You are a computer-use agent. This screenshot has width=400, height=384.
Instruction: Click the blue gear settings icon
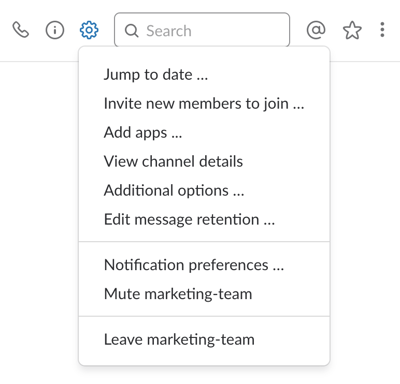(x=89, y=30)
